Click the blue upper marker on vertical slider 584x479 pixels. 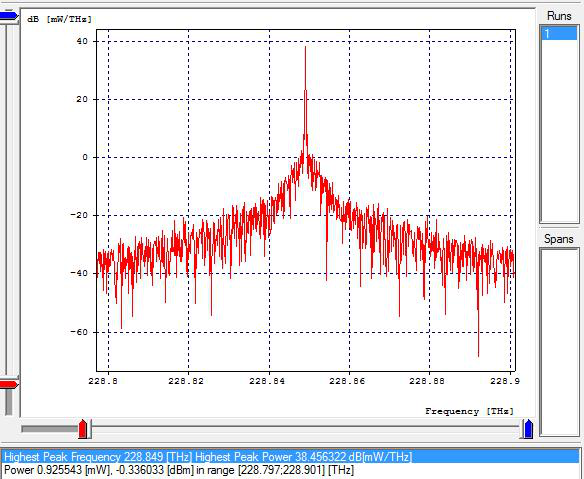click(x=9, y=16)
